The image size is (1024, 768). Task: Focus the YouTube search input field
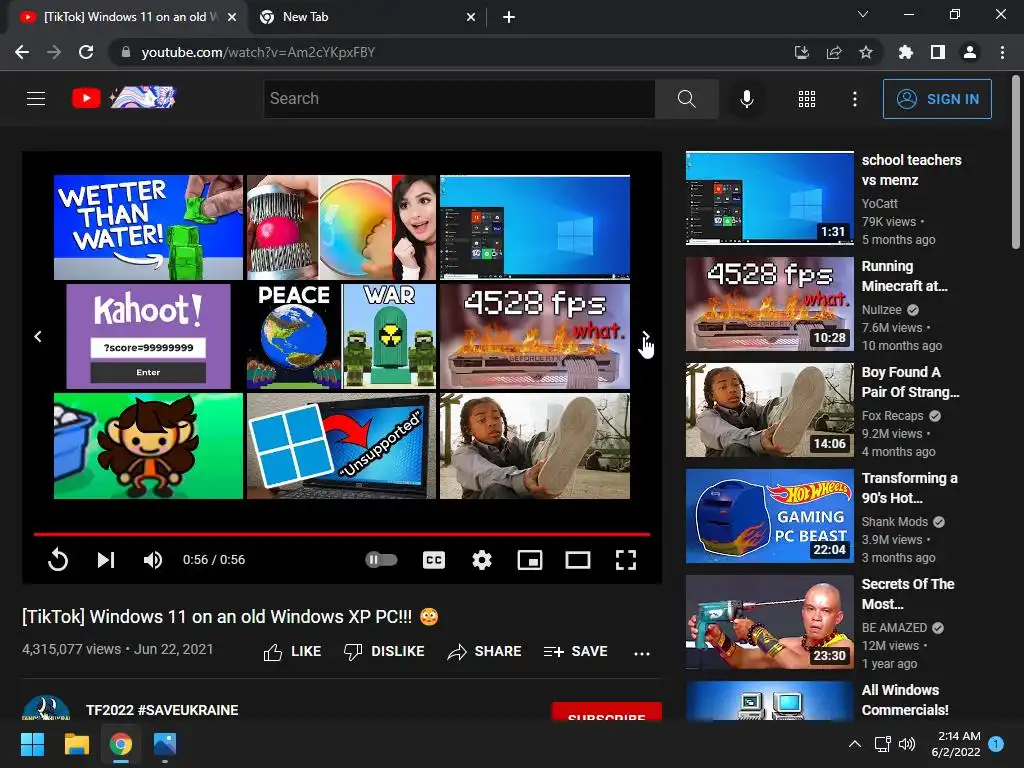pos(459,99)
